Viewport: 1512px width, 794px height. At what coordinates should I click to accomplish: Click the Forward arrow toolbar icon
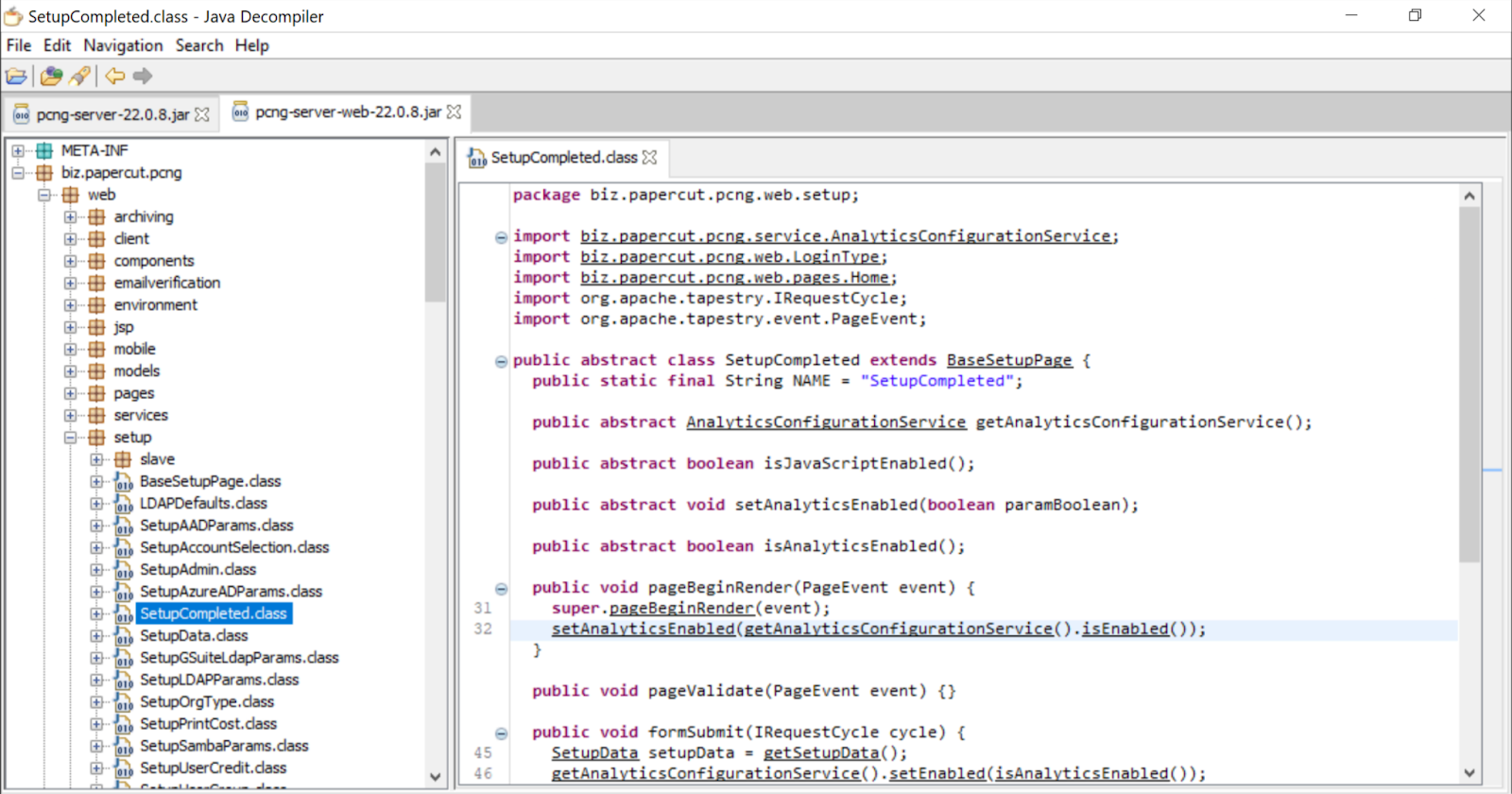click(143, 77)
